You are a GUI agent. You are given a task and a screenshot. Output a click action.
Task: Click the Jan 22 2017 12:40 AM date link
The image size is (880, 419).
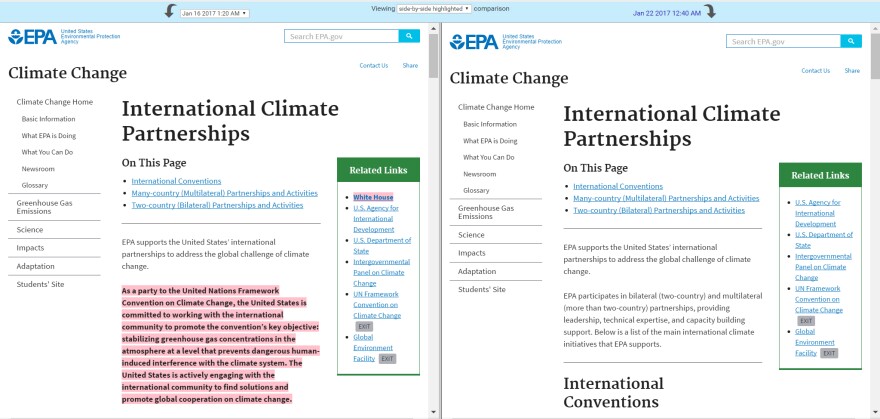[x=667, y=13]
